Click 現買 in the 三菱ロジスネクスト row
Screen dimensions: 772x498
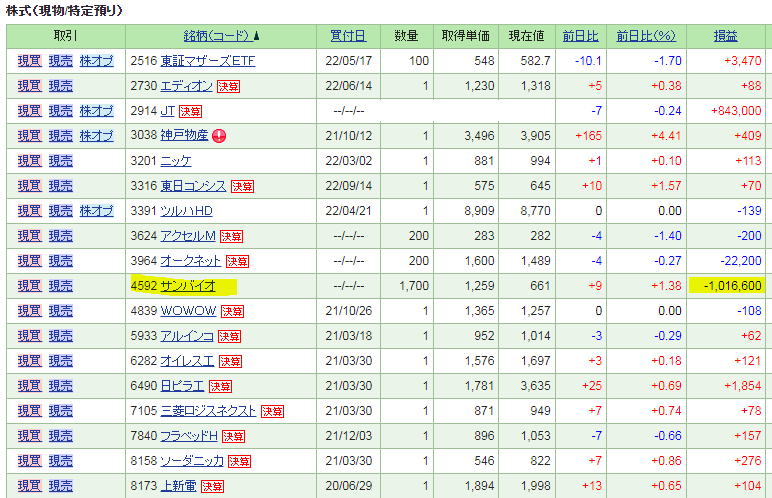pyautogui.click(x=30, y=411)
